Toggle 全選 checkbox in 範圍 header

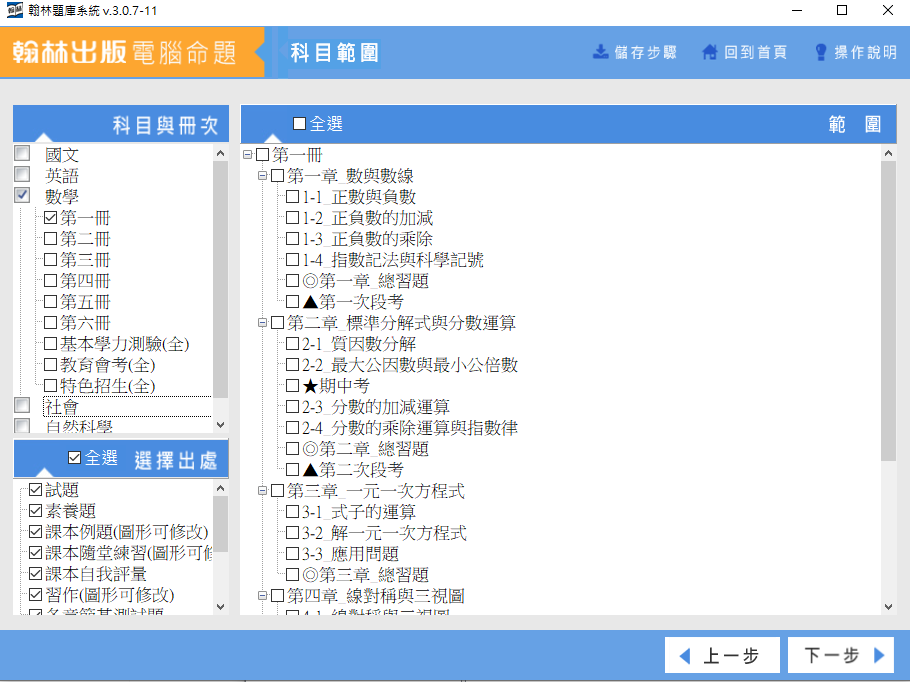(299, 124)
